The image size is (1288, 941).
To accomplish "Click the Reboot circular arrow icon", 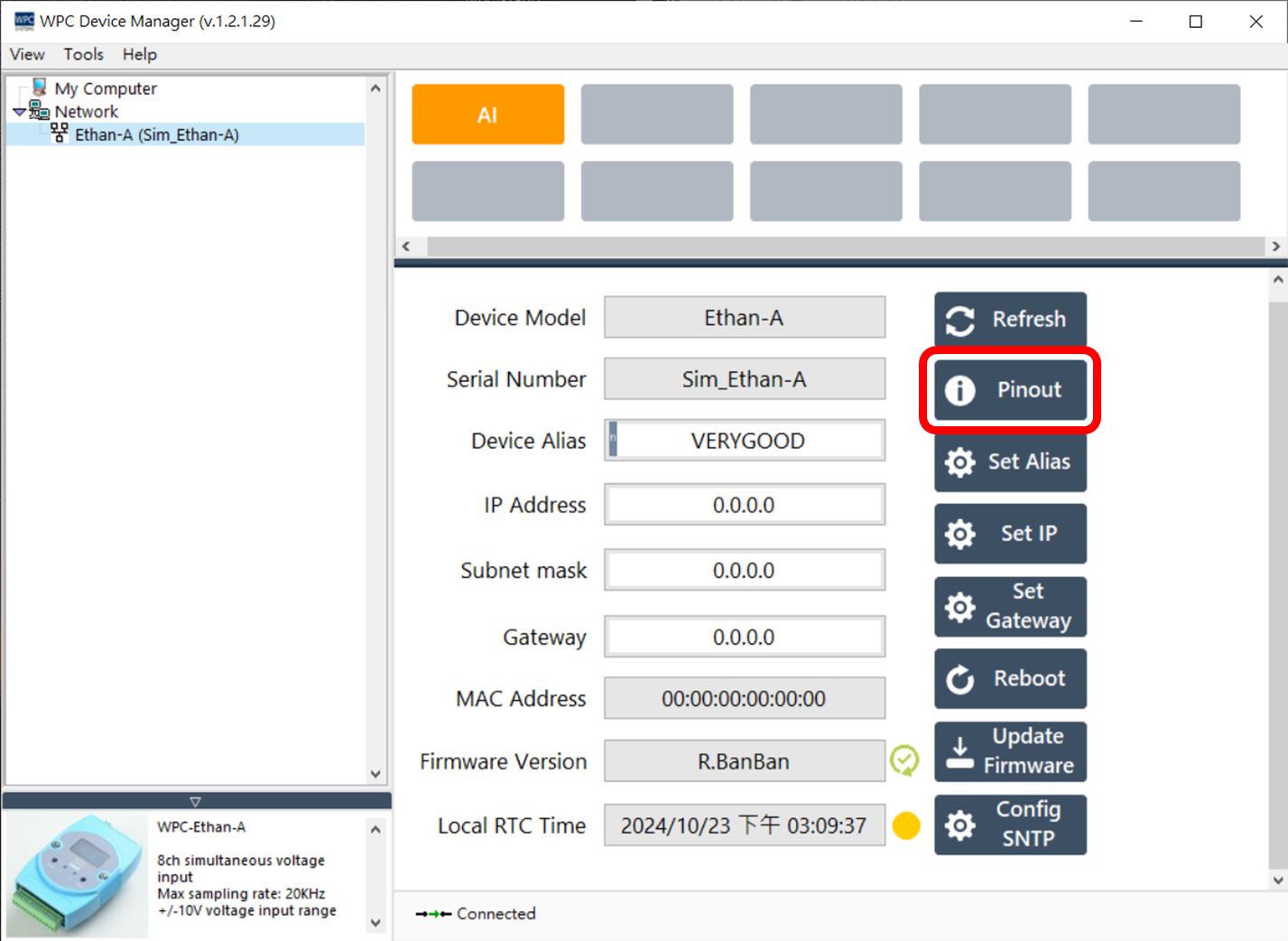I will coord(959,679).
